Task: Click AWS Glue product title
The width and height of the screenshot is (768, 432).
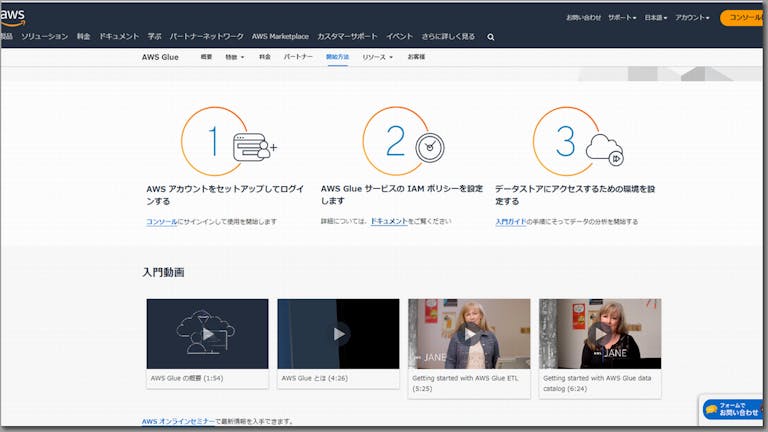Action: click(160, 57)
